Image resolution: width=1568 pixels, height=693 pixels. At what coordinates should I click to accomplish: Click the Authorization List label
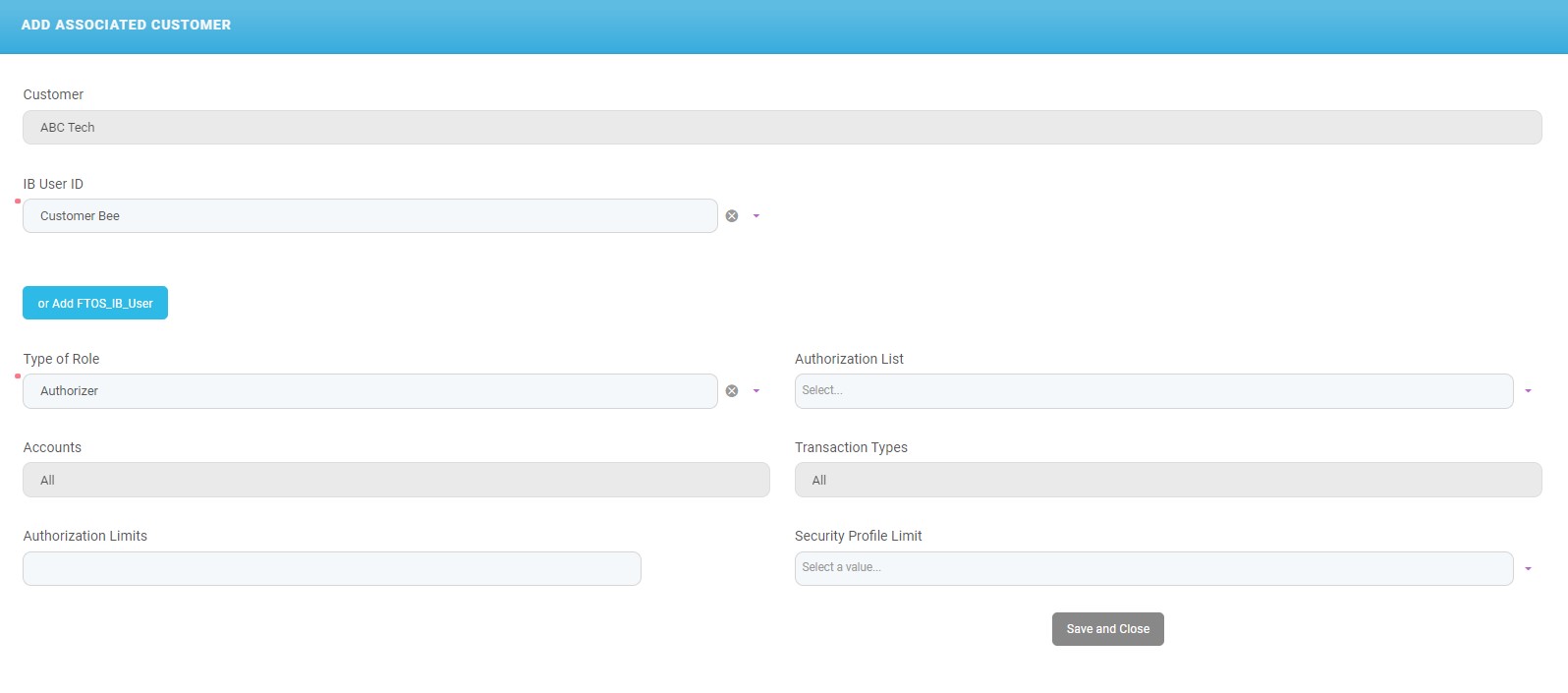[849, 359]
